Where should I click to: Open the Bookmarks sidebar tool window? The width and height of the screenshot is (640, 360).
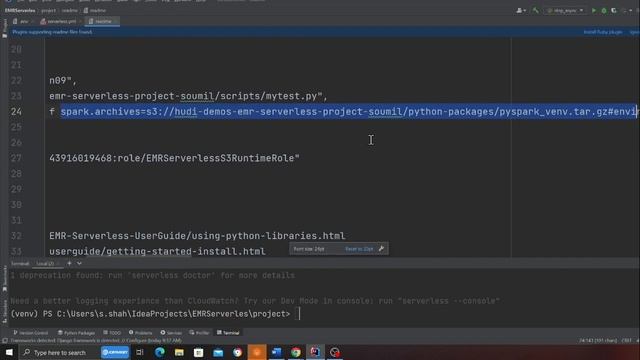coord(4,278)
